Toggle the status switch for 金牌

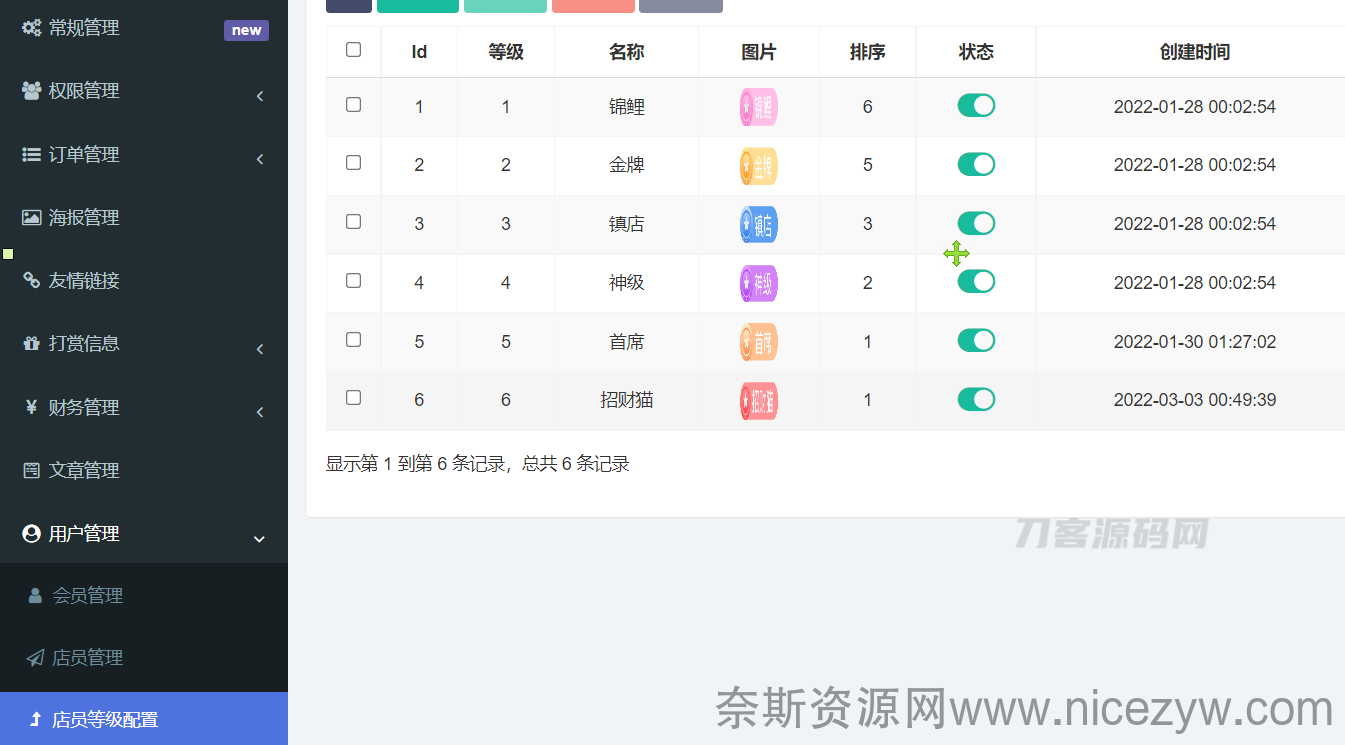tap(976, 164)
